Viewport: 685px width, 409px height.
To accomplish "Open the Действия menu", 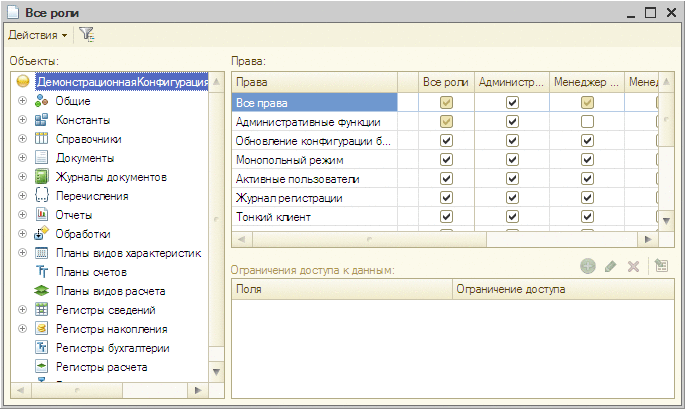I will pos(38,35).
